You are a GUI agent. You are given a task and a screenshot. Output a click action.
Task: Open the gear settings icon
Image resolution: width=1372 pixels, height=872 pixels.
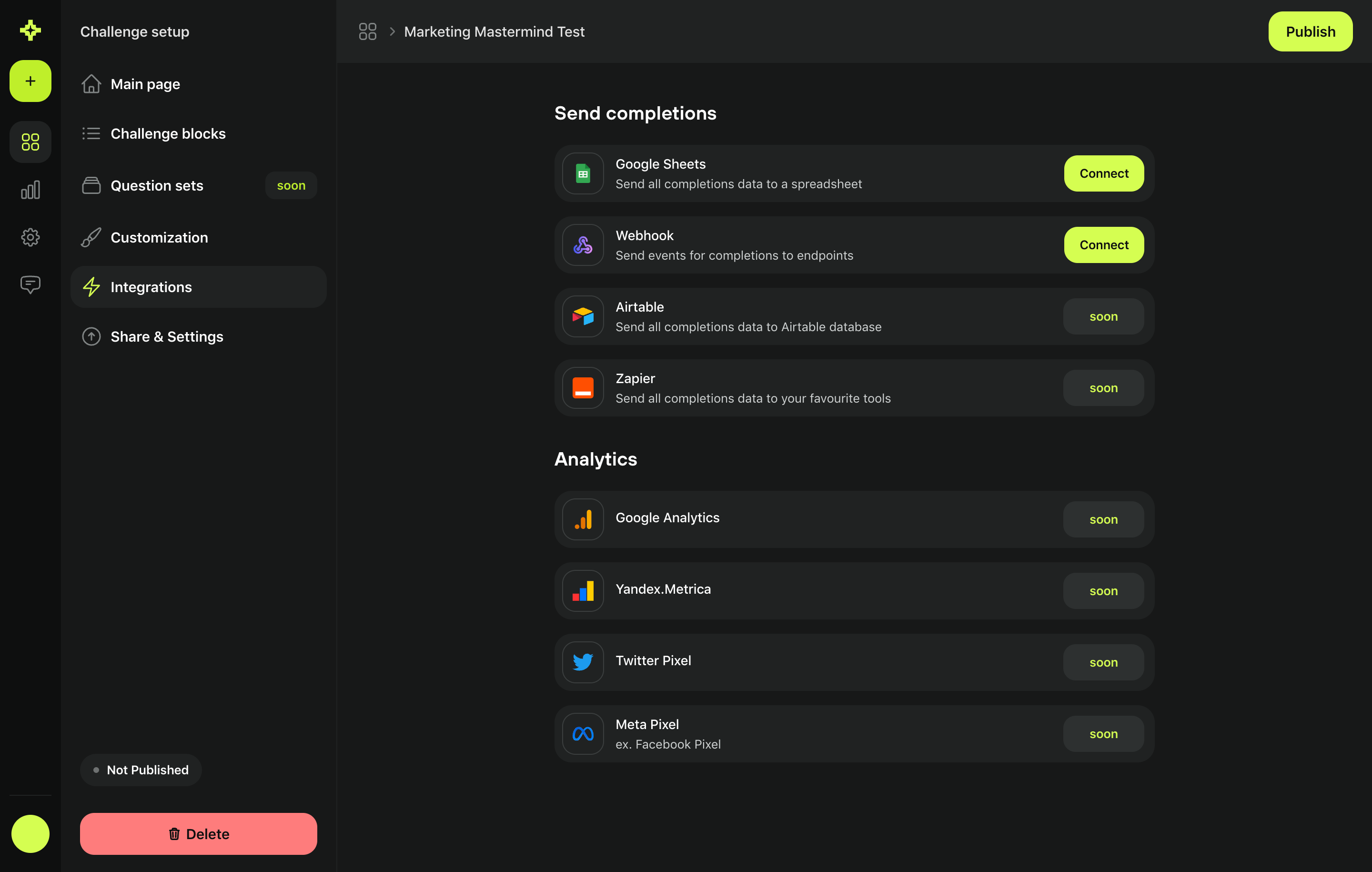[x=30, y=237]
